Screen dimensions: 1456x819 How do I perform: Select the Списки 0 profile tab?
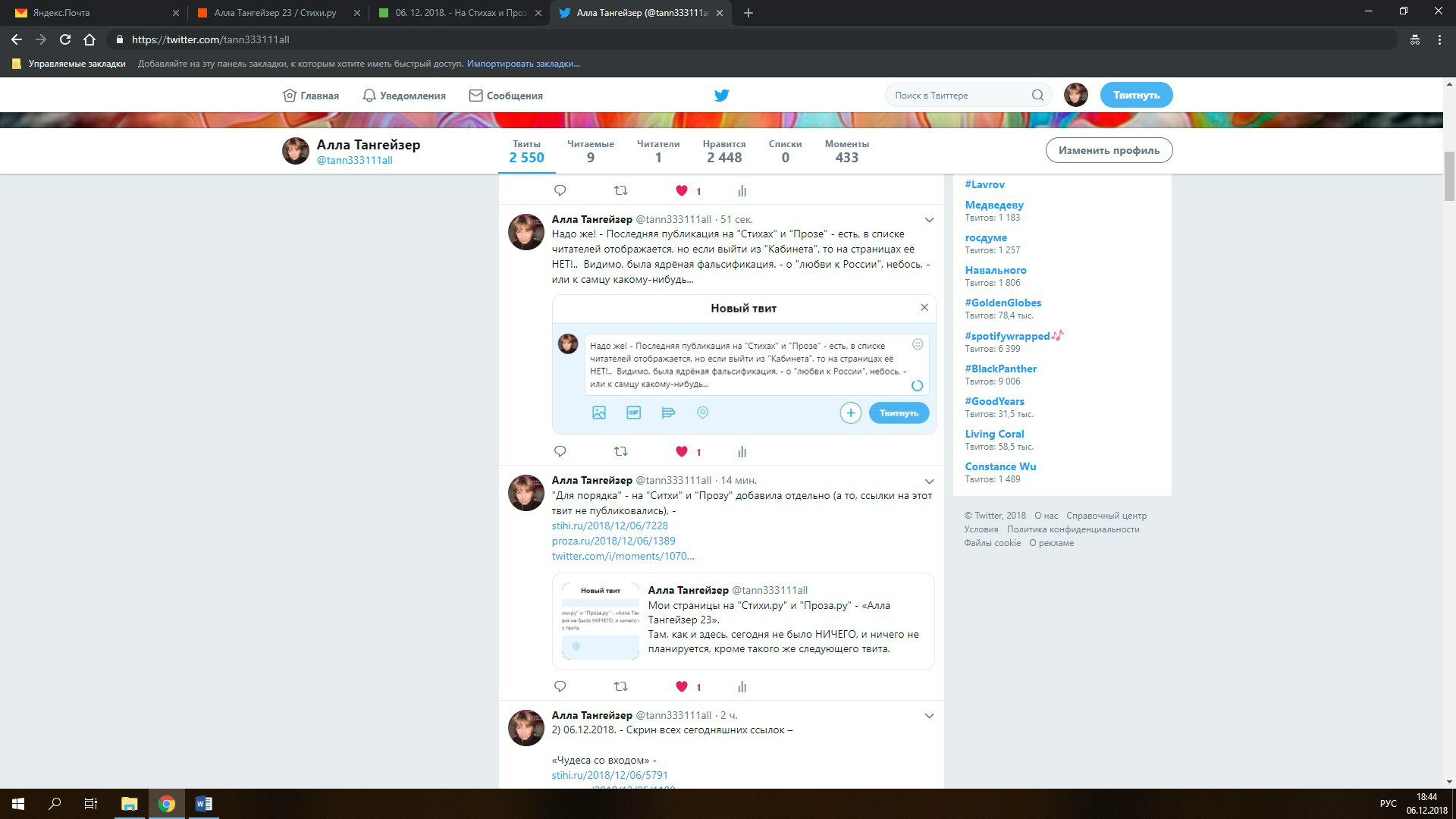[x=785, y=151]
